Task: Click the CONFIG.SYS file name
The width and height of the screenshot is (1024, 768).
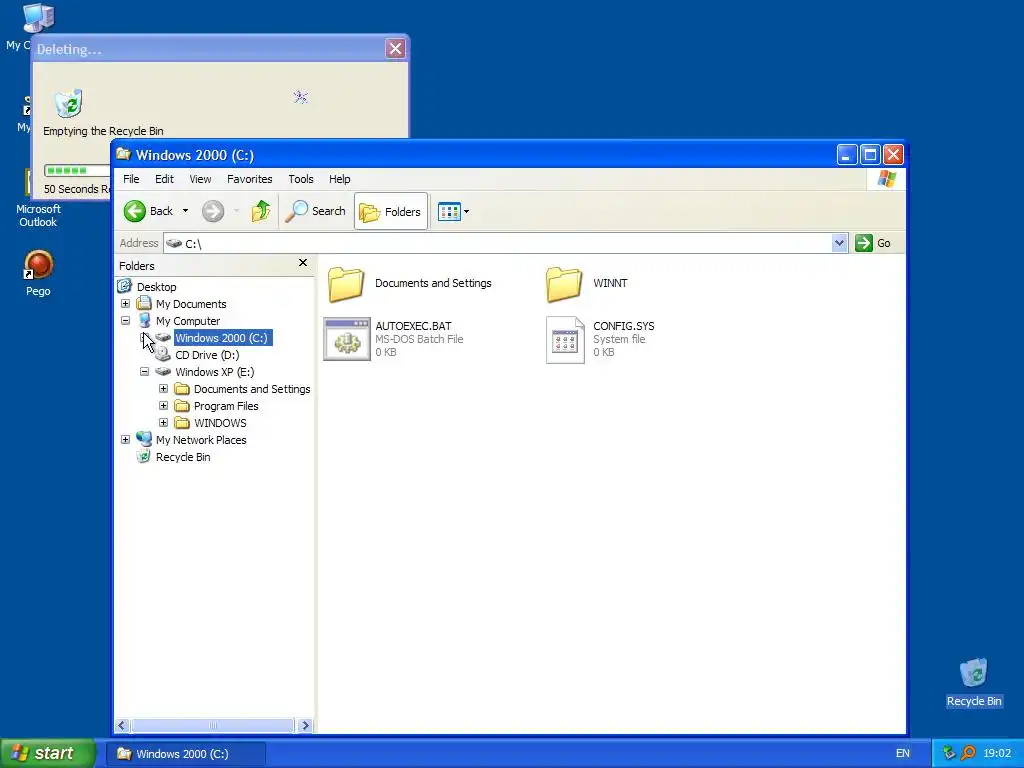Action: click(x=624, y=326)
